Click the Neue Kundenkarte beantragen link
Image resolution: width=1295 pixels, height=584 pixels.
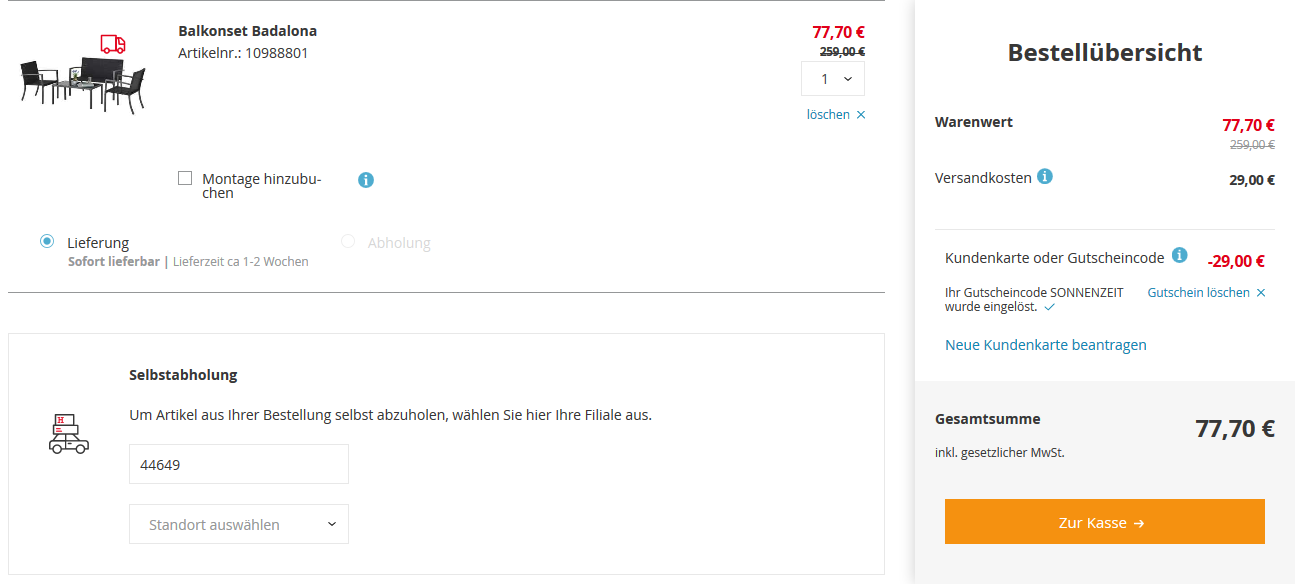[x=1046, y=345]
